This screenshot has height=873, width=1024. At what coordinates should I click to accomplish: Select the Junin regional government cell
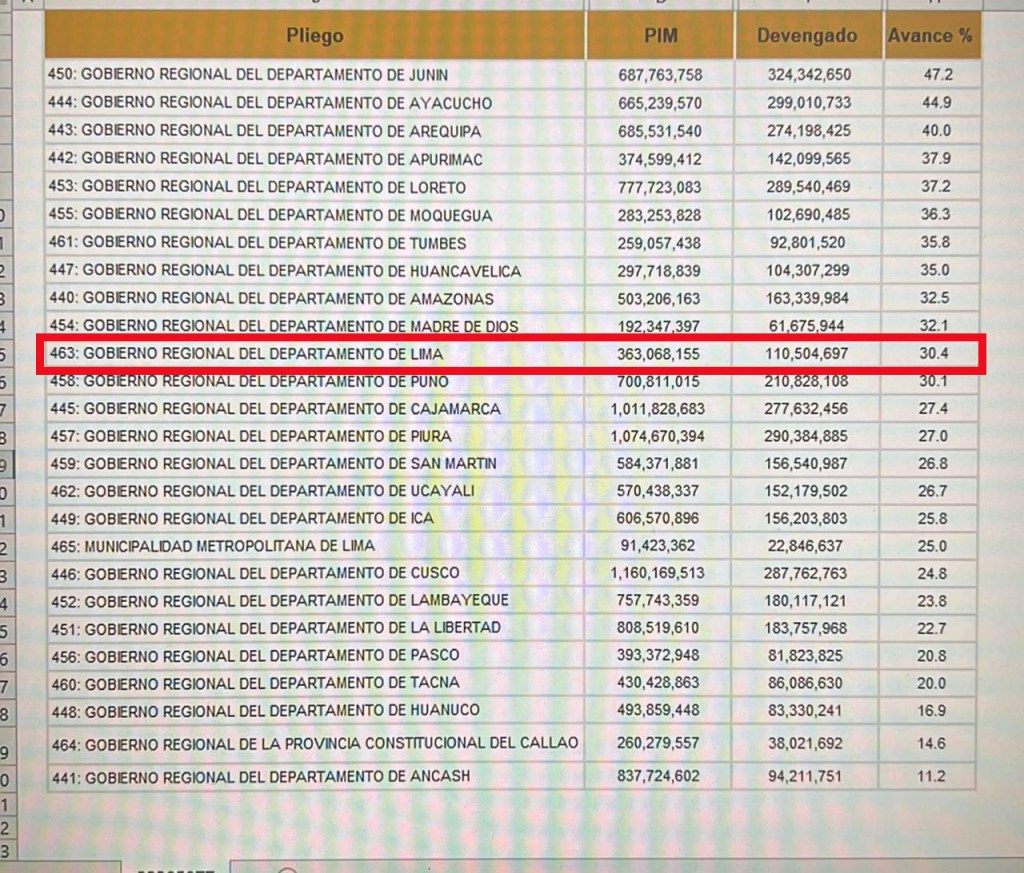pyautogui.click(x=248, y=75)
